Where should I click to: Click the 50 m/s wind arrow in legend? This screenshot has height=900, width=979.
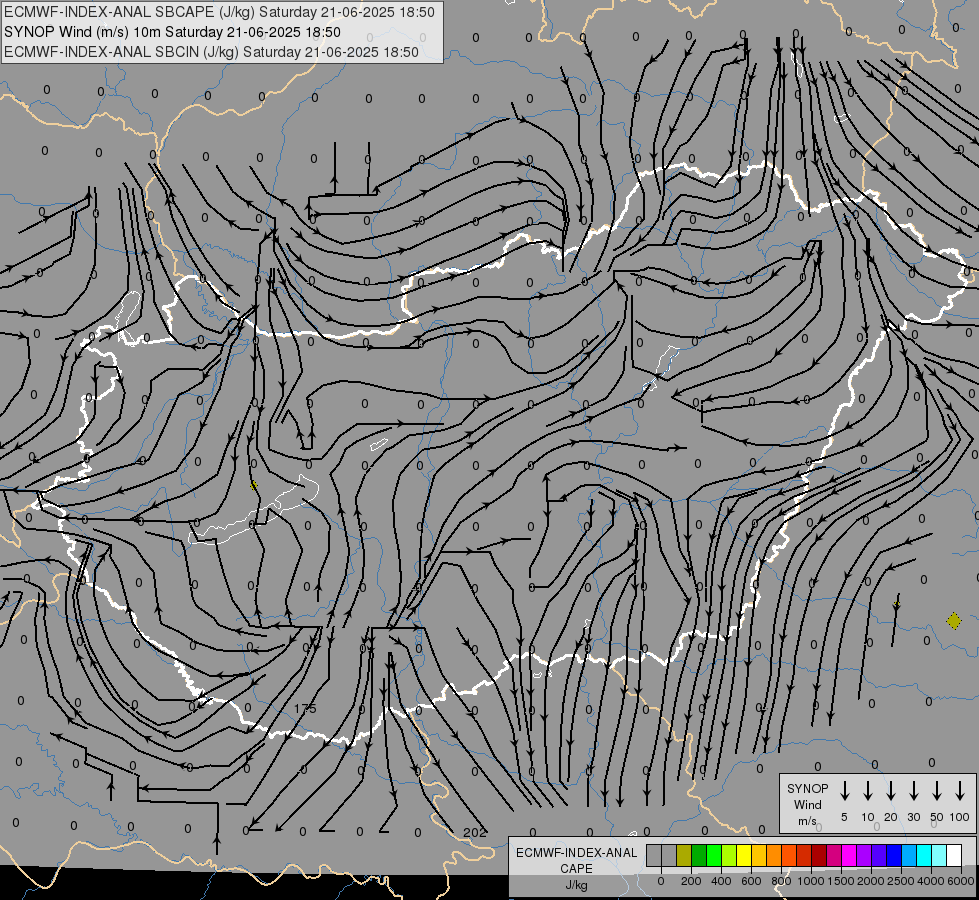(x=937, y=791)
